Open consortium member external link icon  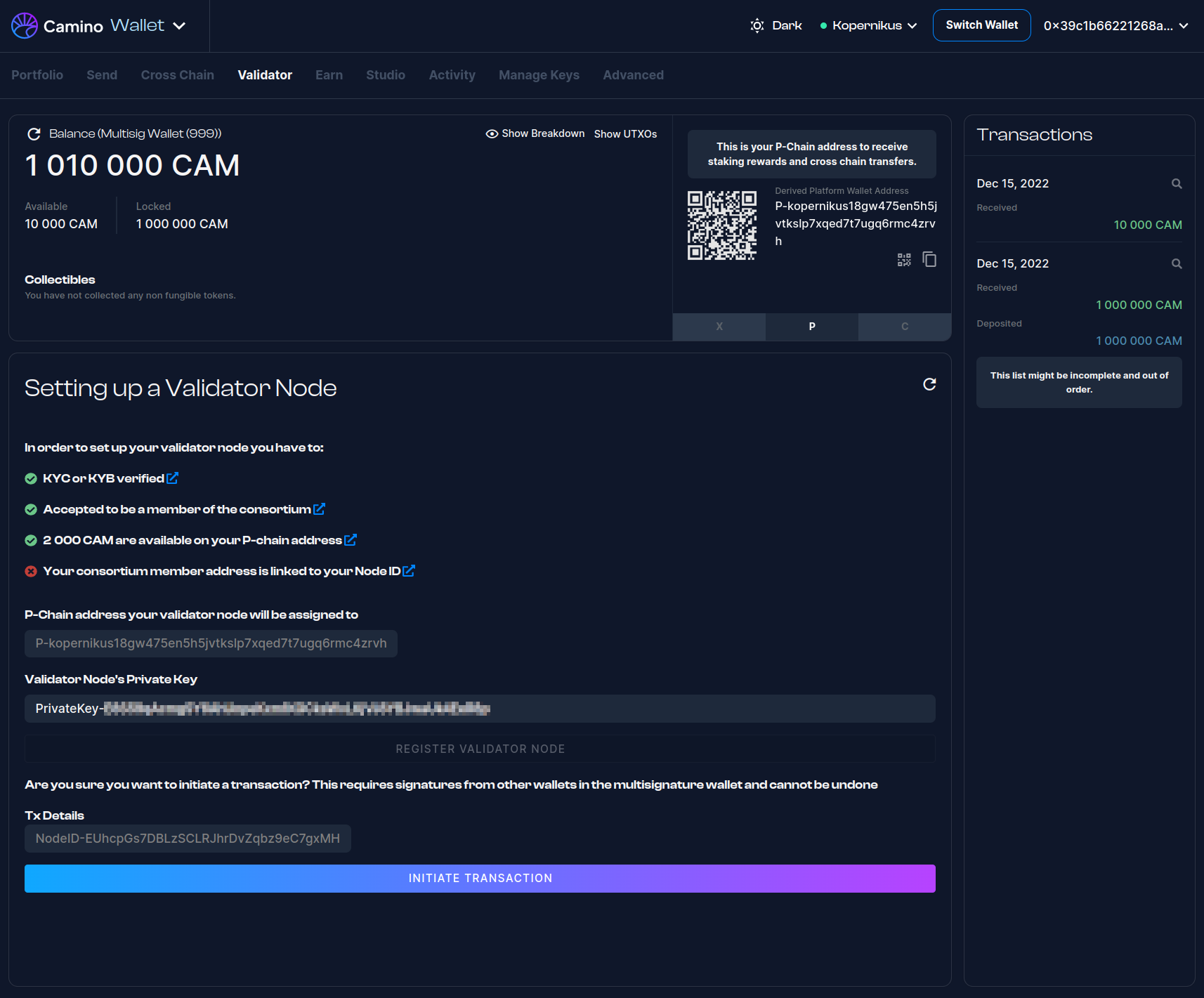coord(320,509)
